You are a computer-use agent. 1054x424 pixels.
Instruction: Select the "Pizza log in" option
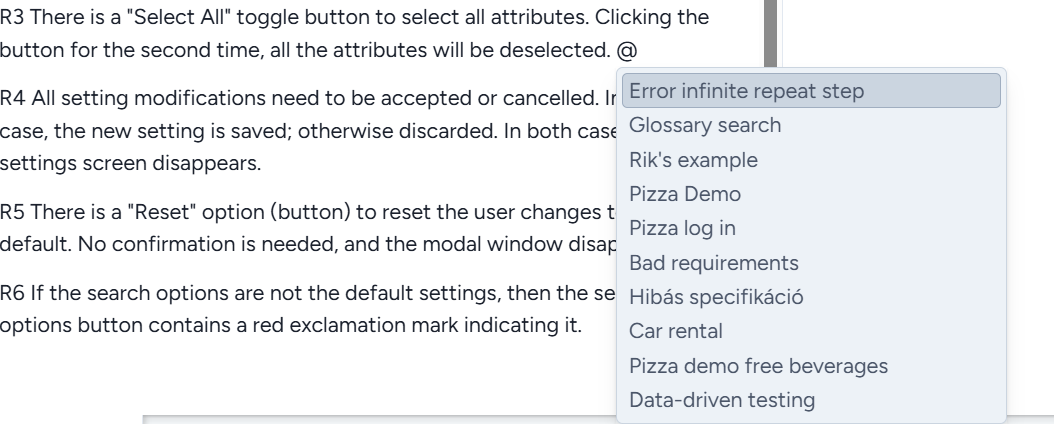pos(682,228)
